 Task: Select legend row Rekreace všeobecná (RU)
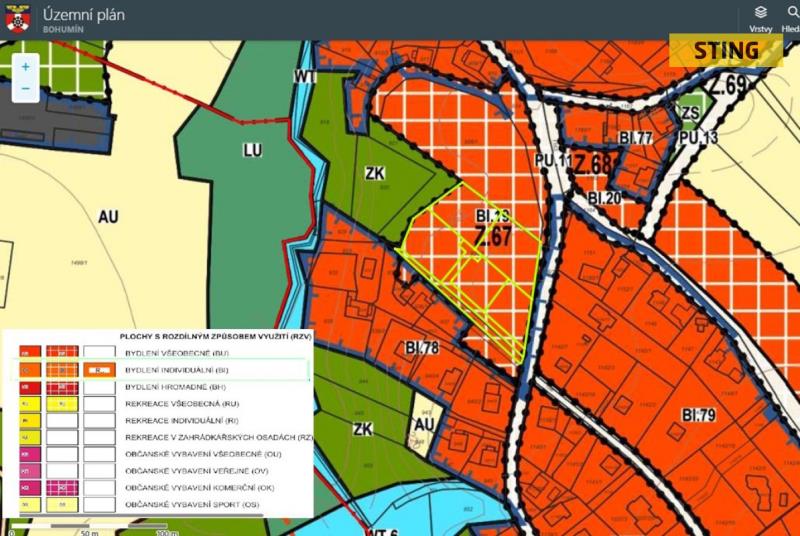point(182,404)
